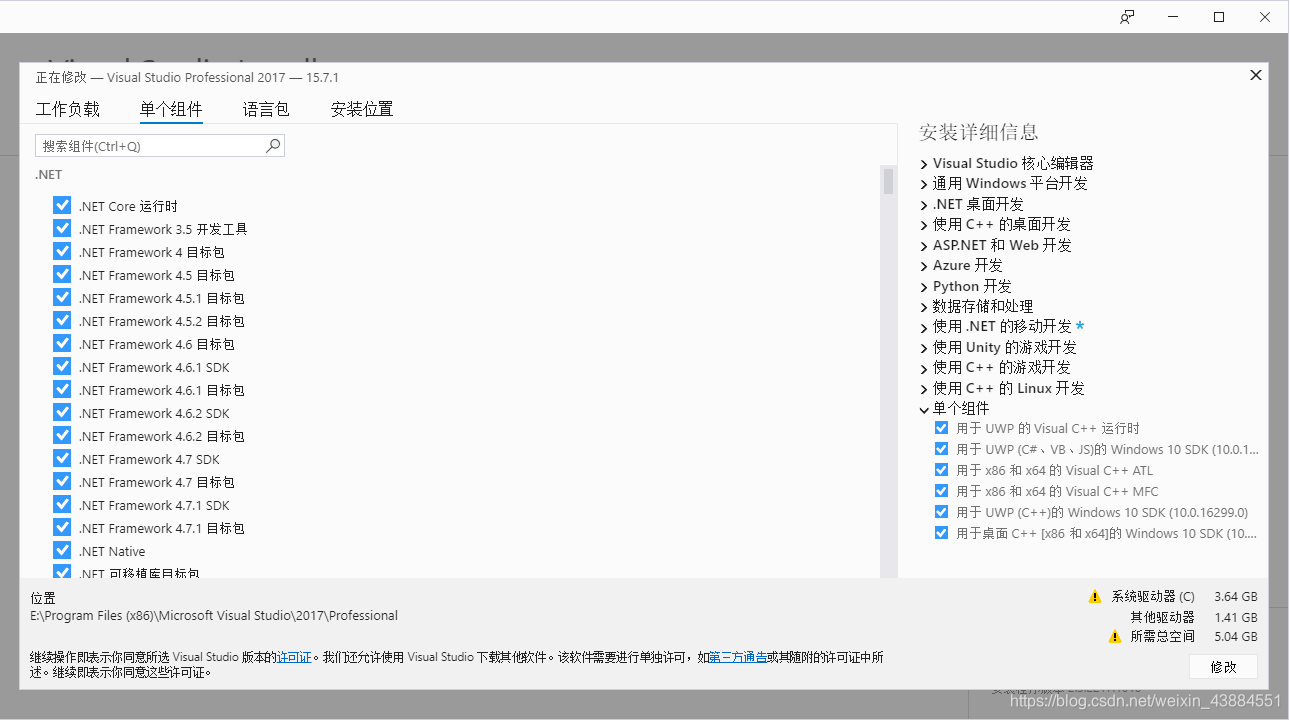1290x720 pixels.
Task: Click the feedback icon in the title bar
Action: click(1127, 17)
